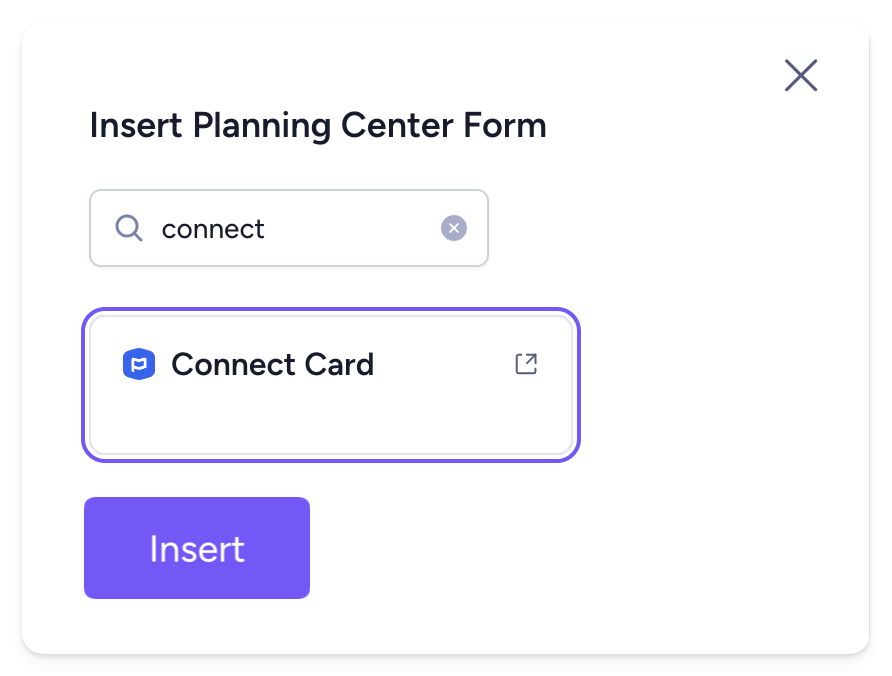Click the Planning Center logo icon
This screenshot has height=676, width=892.
pyautogui.click(x=139, y=365)
